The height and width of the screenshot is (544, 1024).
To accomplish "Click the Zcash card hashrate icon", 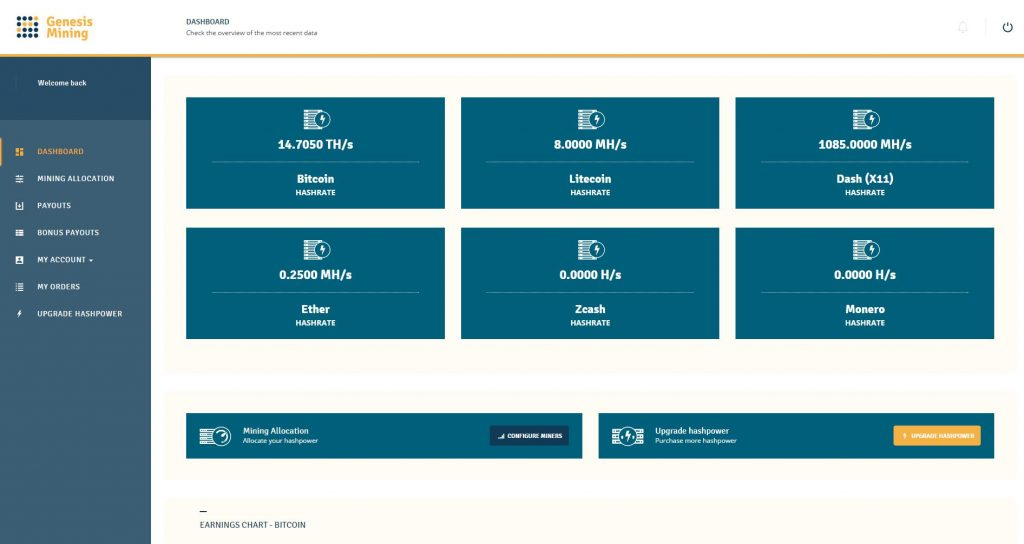I will coord(591,249).
